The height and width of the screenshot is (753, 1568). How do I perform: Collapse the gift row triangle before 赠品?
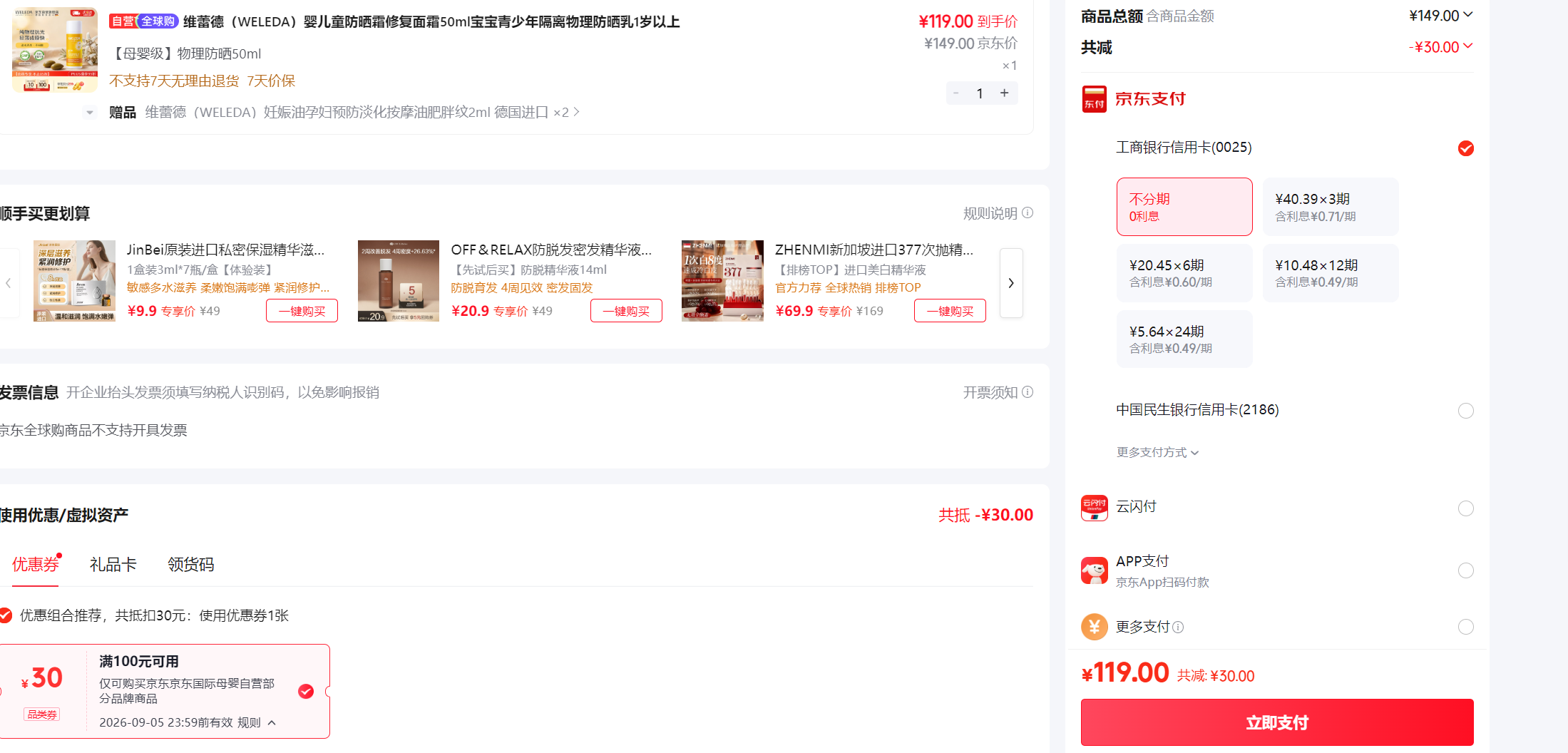point(90,113)
